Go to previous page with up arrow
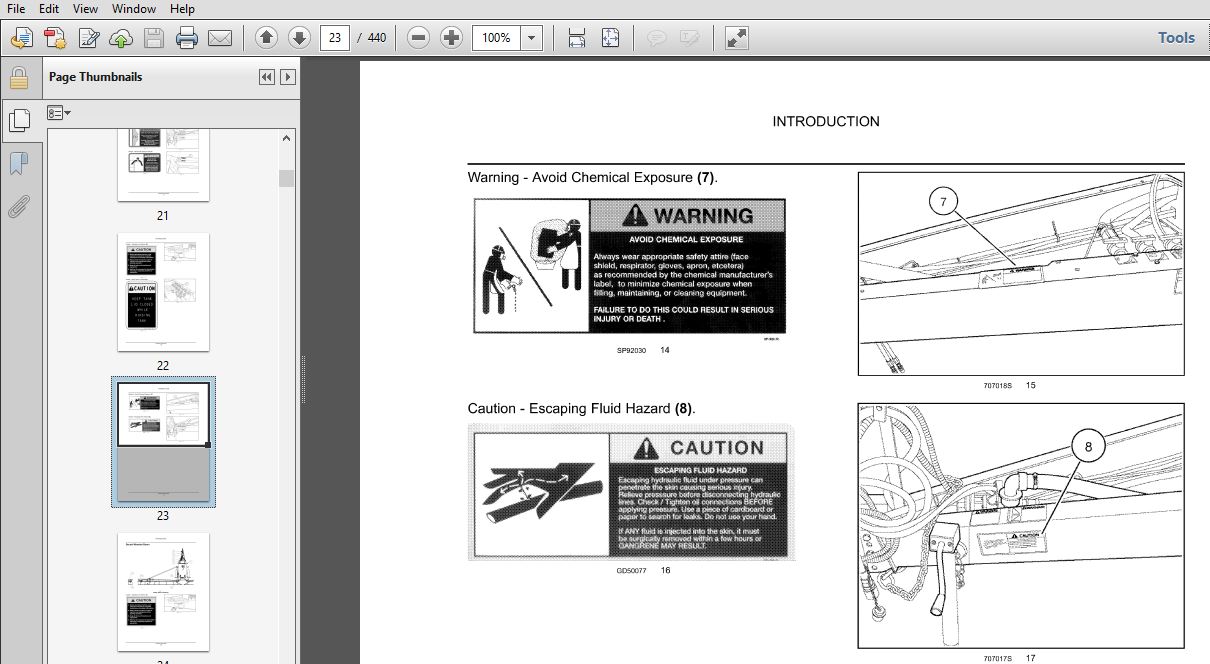1210x664 pixels. pyautogui.click(x=266, y=38)
